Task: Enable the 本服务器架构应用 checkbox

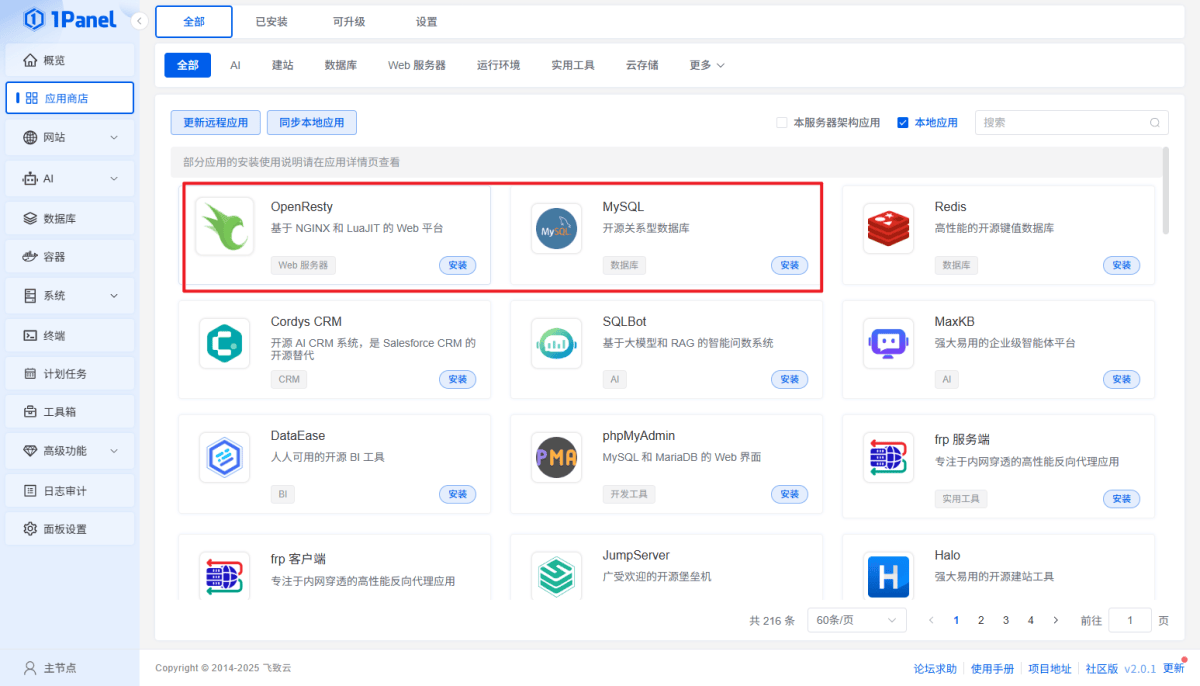Action: (x=782, y=123)
